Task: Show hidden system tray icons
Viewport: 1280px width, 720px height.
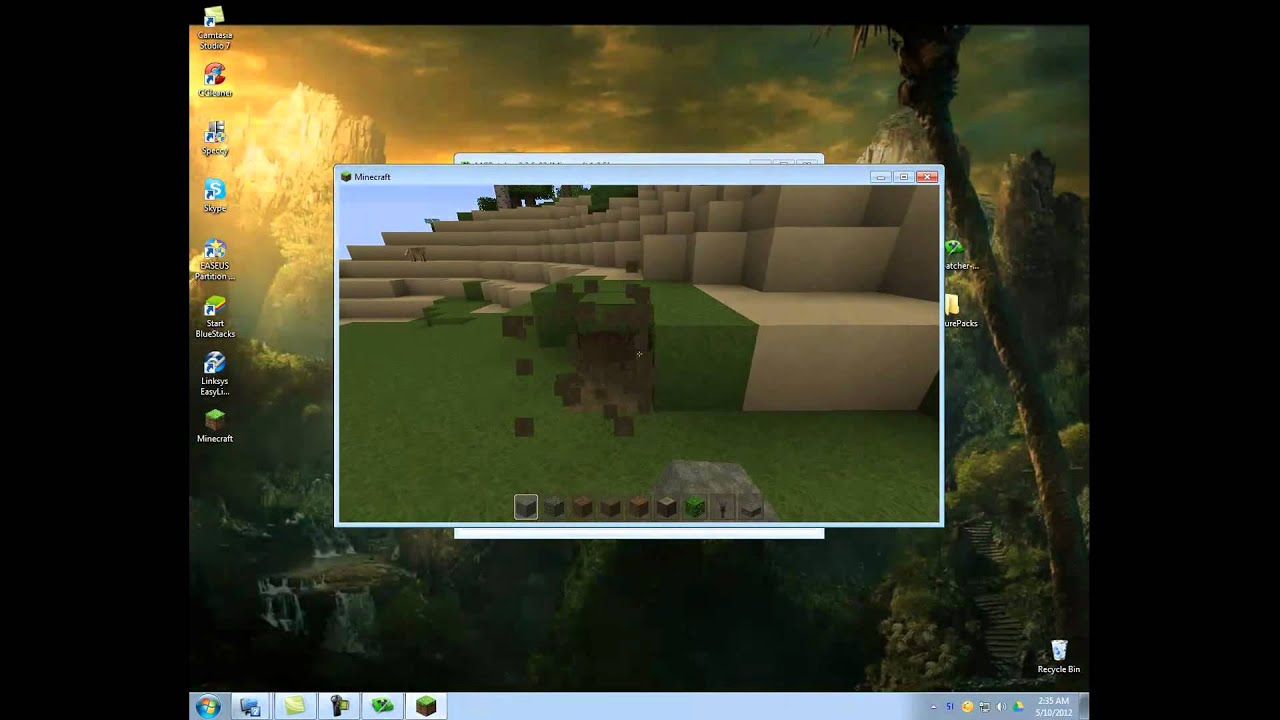Action: (x=934, y=707)
